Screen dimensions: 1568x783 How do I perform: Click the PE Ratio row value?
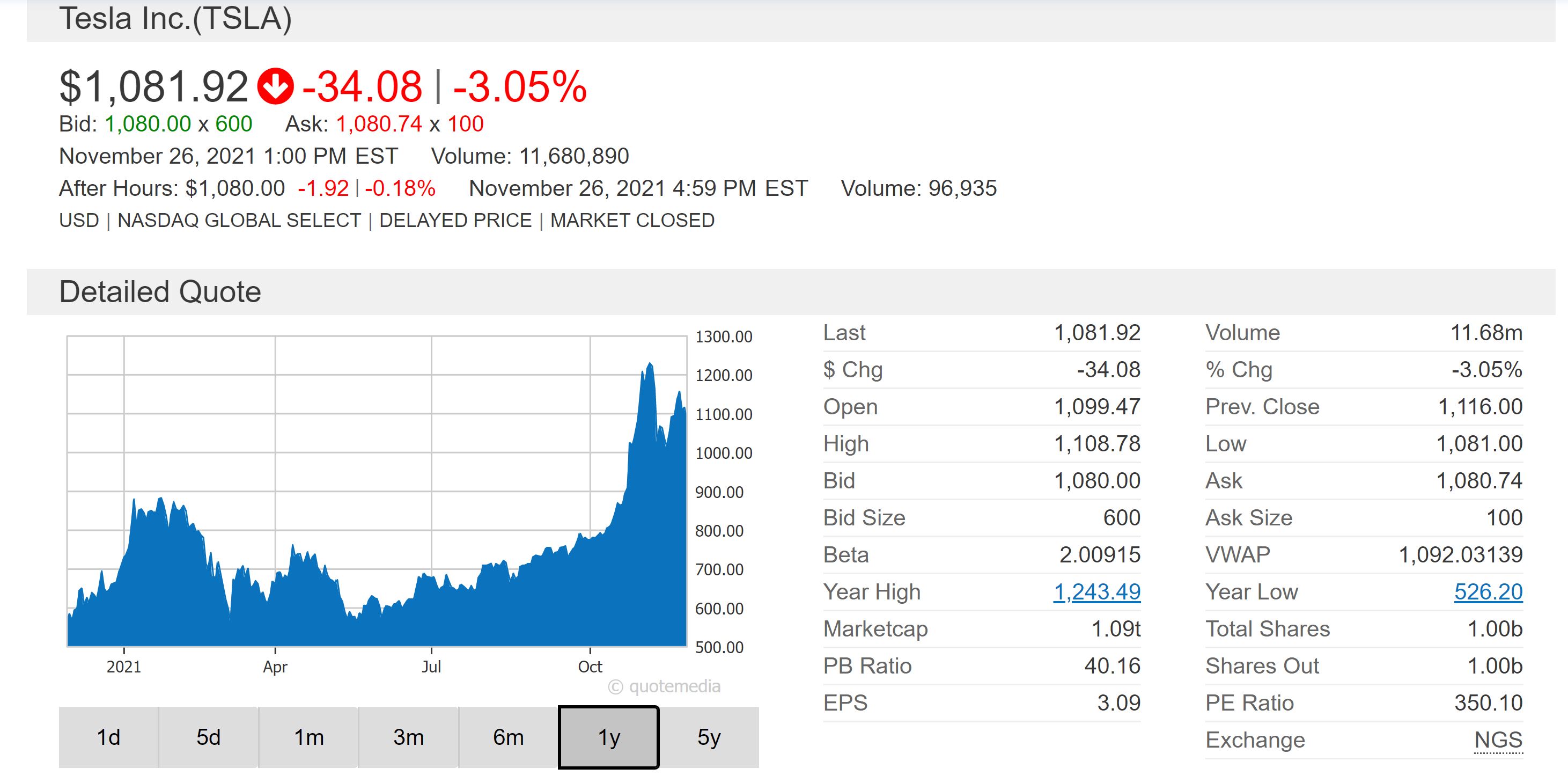point(1488,702)
